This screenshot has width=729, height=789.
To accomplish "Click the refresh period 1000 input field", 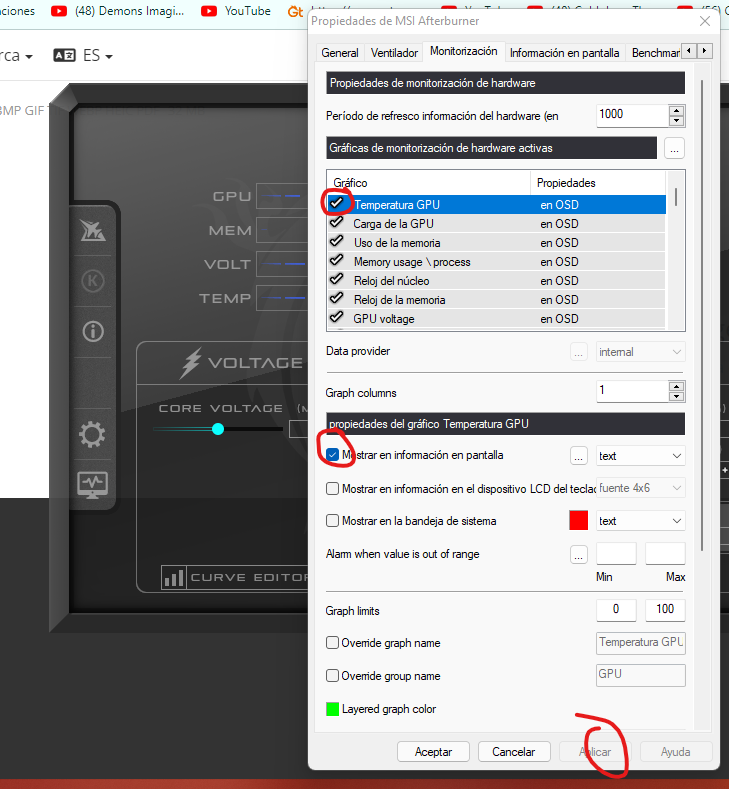I will coord(632,115).
